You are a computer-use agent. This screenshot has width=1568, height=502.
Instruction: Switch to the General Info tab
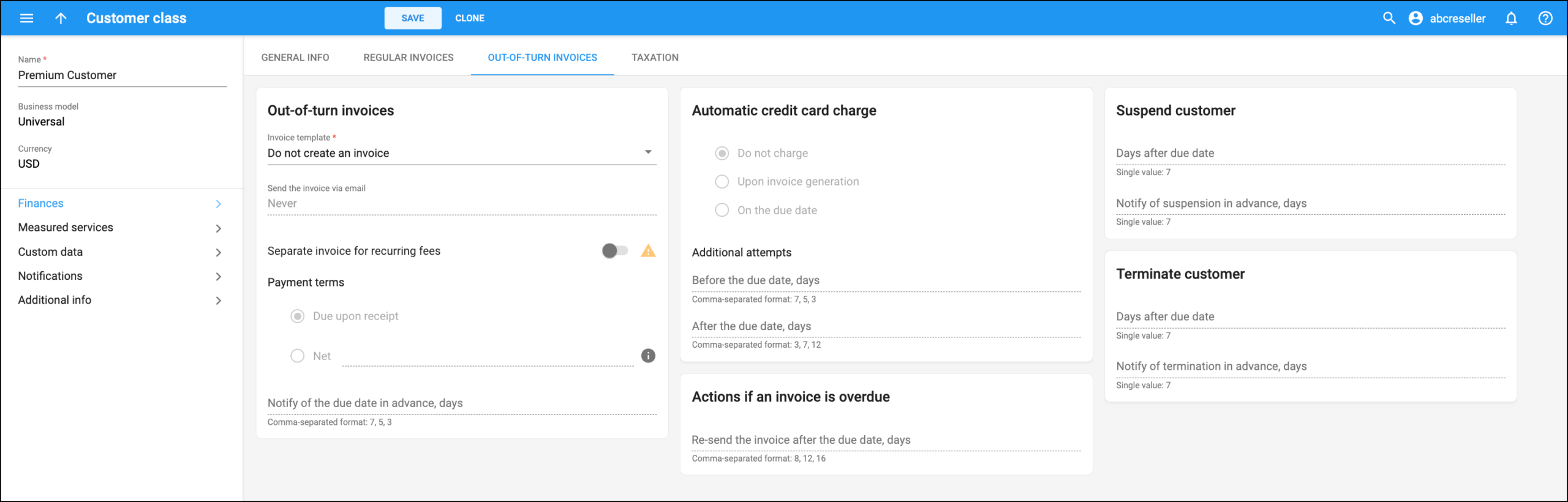point(295,58)
